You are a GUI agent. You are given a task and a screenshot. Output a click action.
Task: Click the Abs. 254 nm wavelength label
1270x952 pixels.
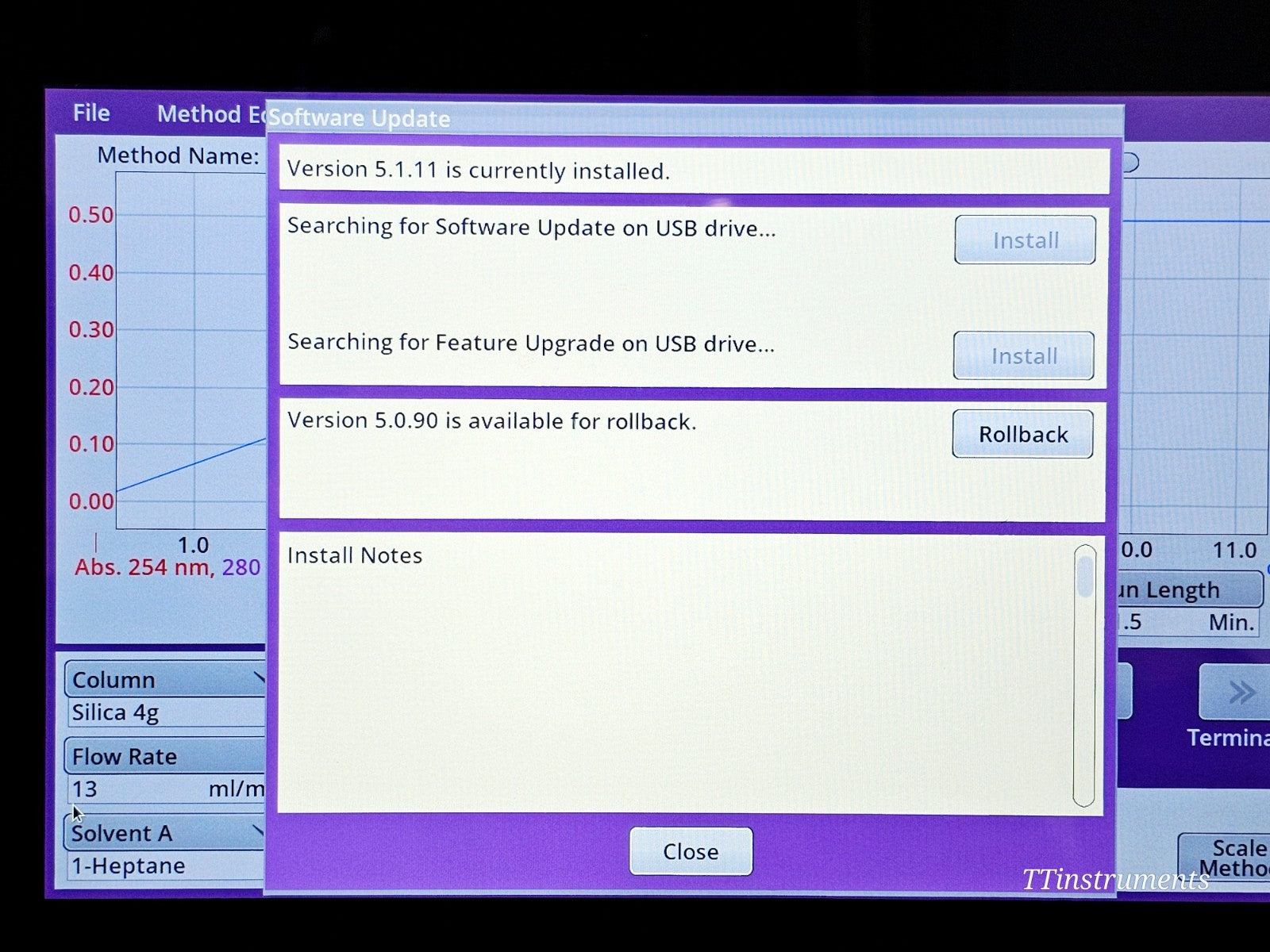tap(144, 567)
